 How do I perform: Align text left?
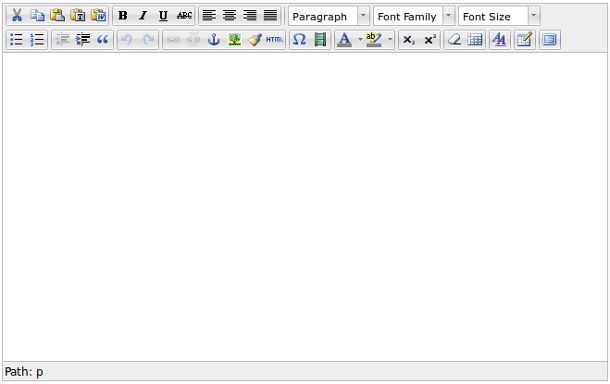tap(209, 16)
